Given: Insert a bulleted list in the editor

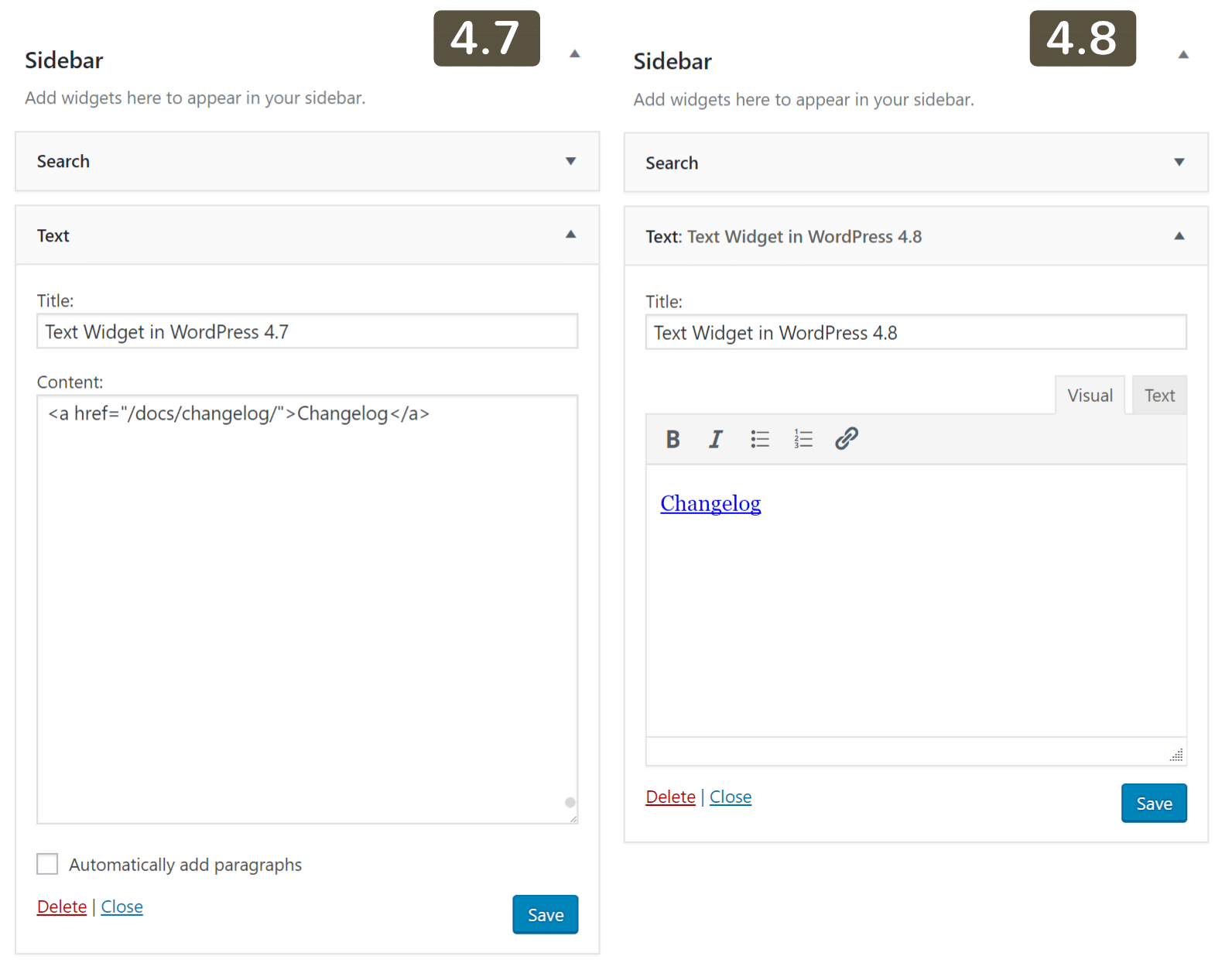Looking at the screenshot, I should [759, 439].
